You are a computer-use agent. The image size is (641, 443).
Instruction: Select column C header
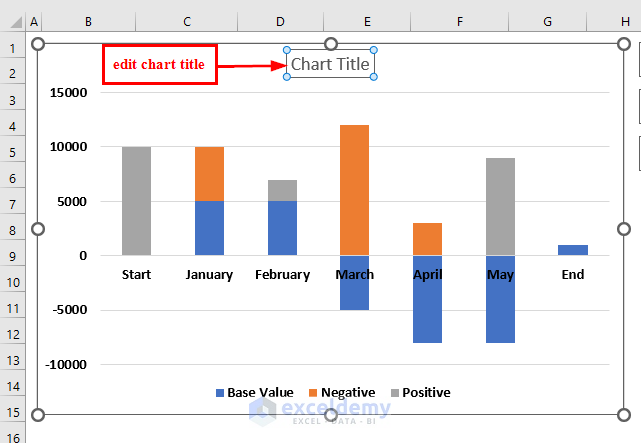[x=187, y=21]
